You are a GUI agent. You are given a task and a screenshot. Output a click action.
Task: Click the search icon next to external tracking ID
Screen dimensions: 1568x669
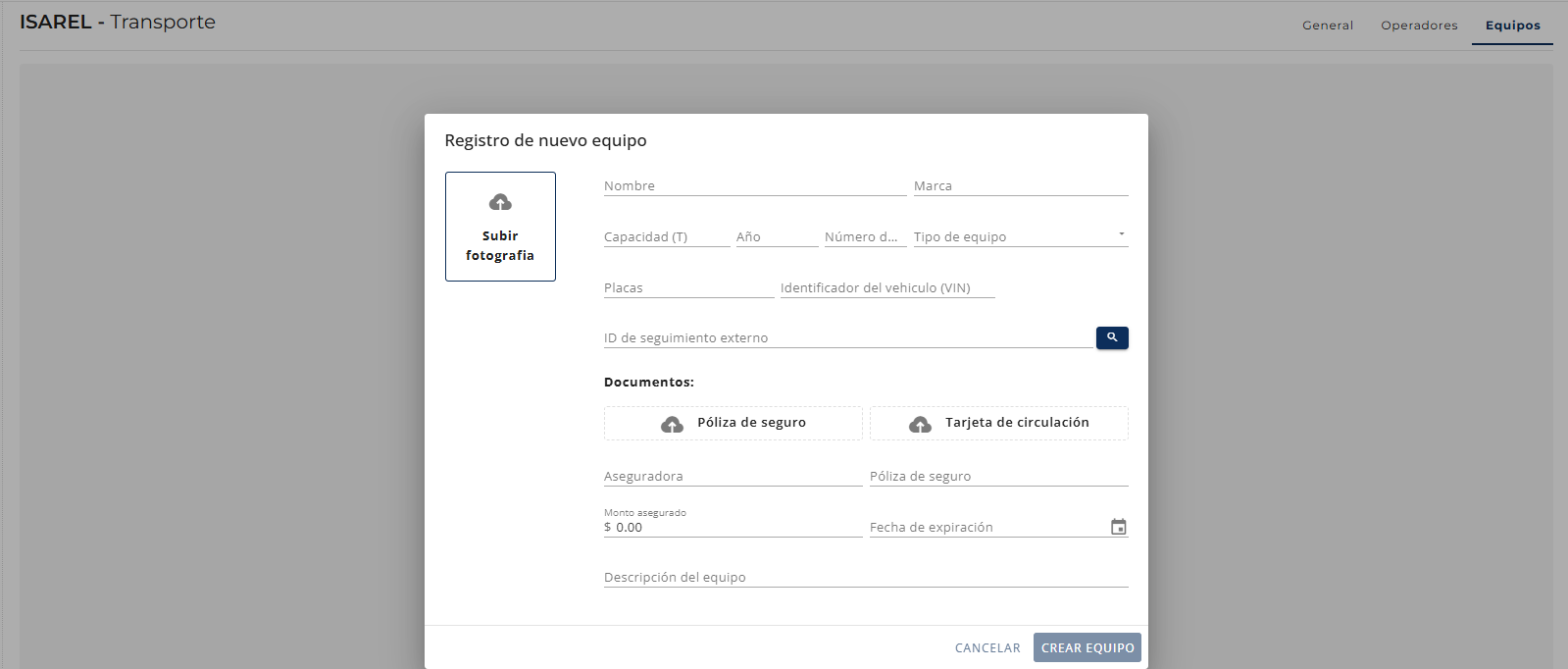1112,337
